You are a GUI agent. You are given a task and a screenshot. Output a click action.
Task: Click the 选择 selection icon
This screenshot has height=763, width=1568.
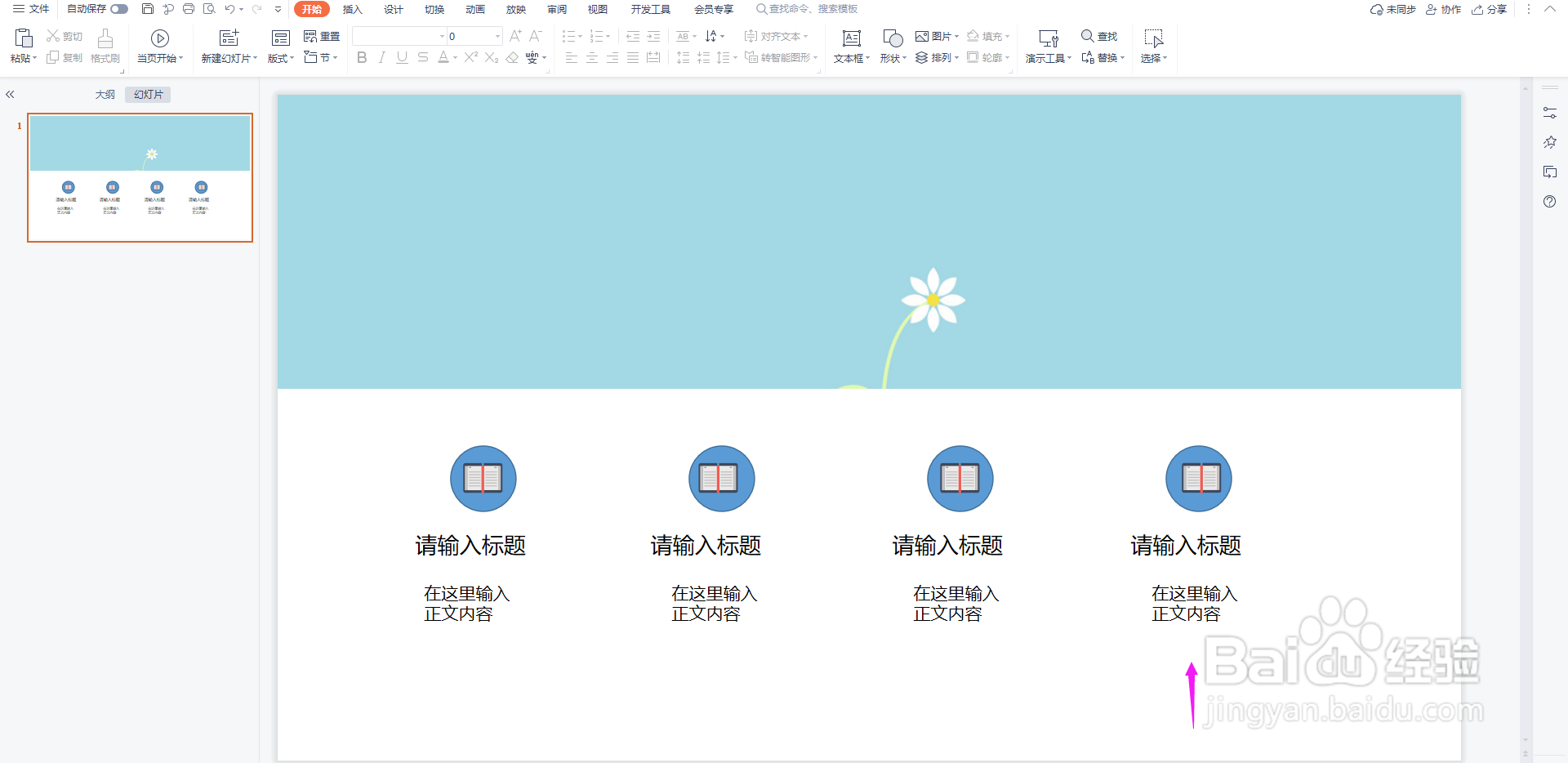click(1154, 38)
